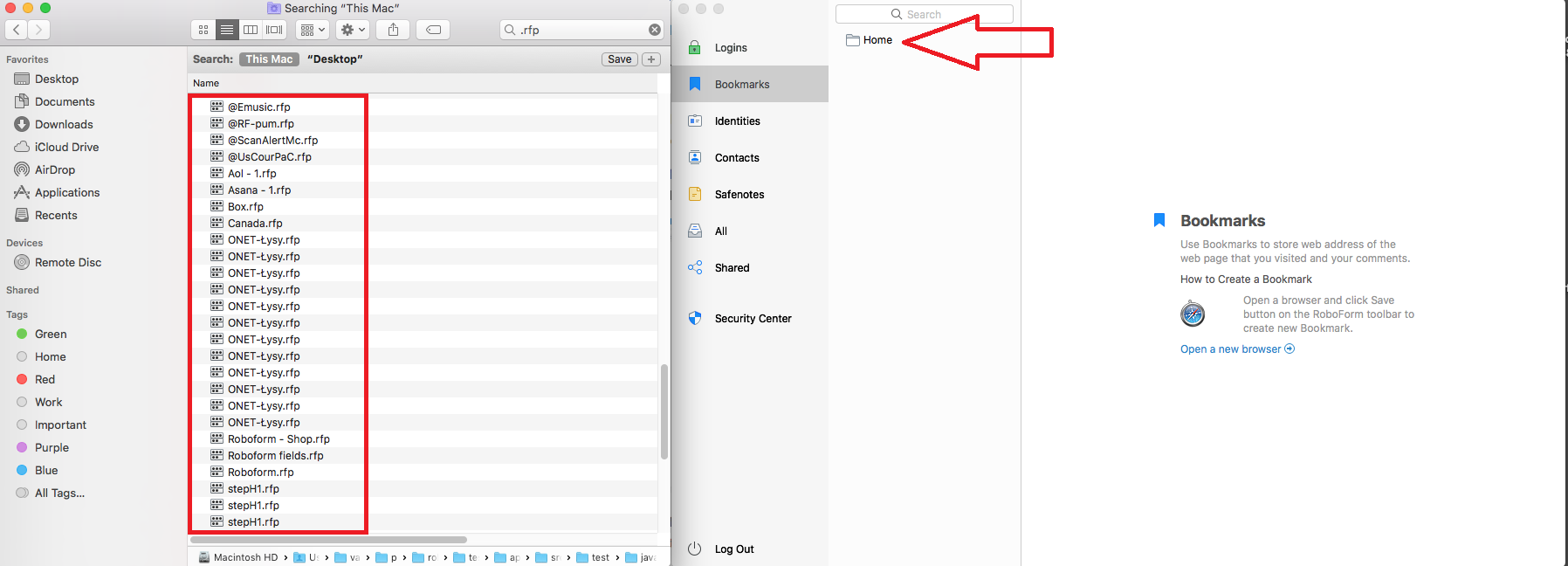Open Bookmarks in RoboForm sidebar
Image resolution: width=1568 pixels, height=566 pixels.
[749, 84]
